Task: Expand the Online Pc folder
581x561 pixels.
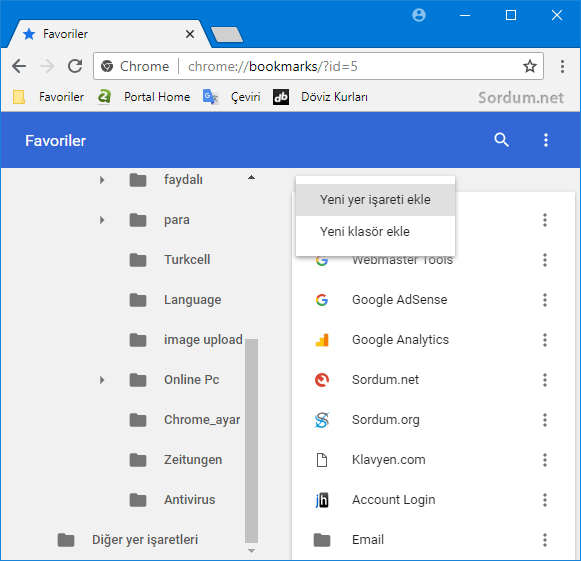Action: click(x=102, y=380)
